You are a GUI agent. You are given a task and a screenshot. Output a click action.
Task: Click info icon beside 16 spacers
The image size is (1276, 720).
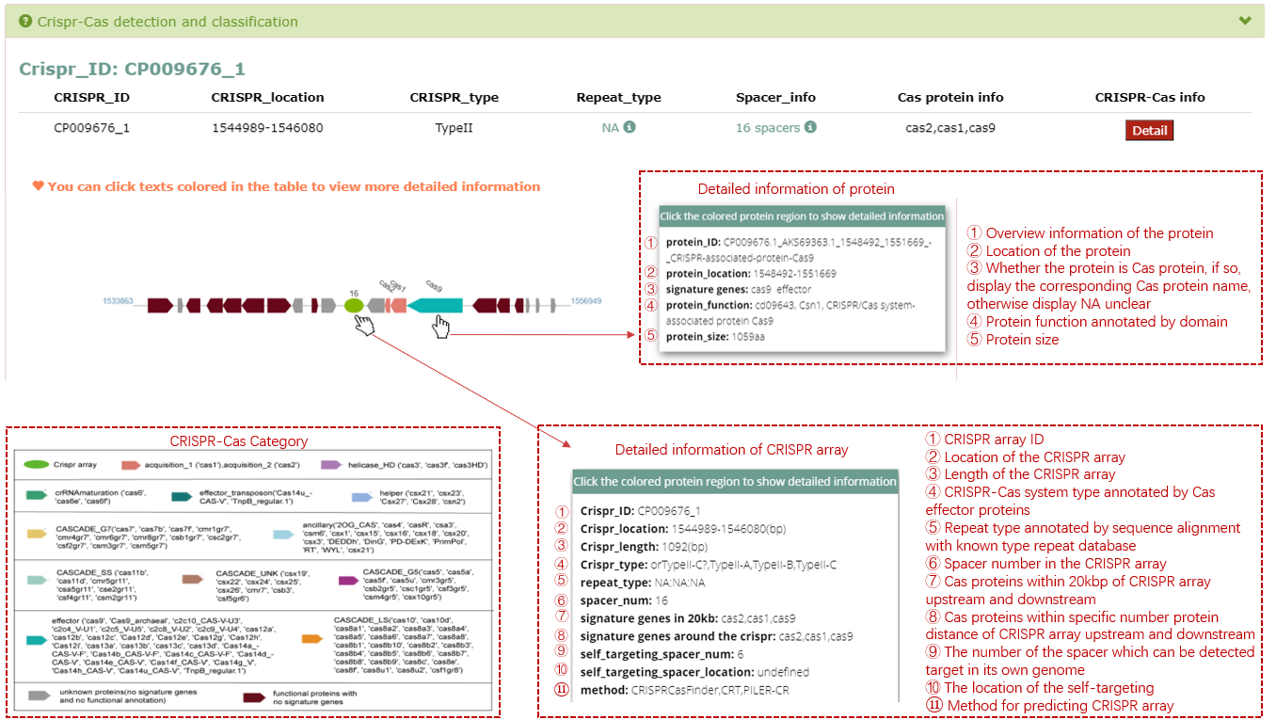point(810,128)
